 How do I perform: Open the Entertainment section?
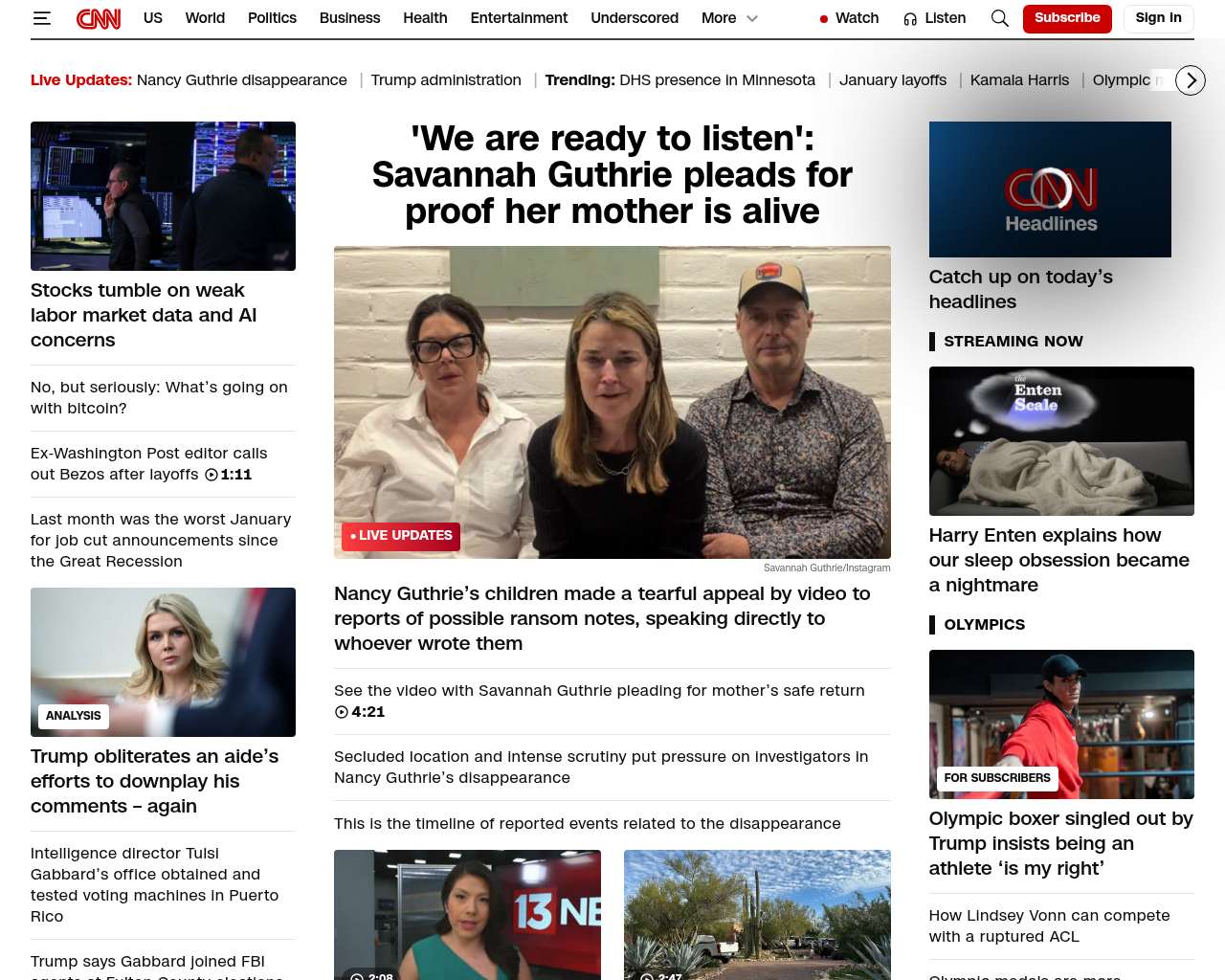[519, 18]
